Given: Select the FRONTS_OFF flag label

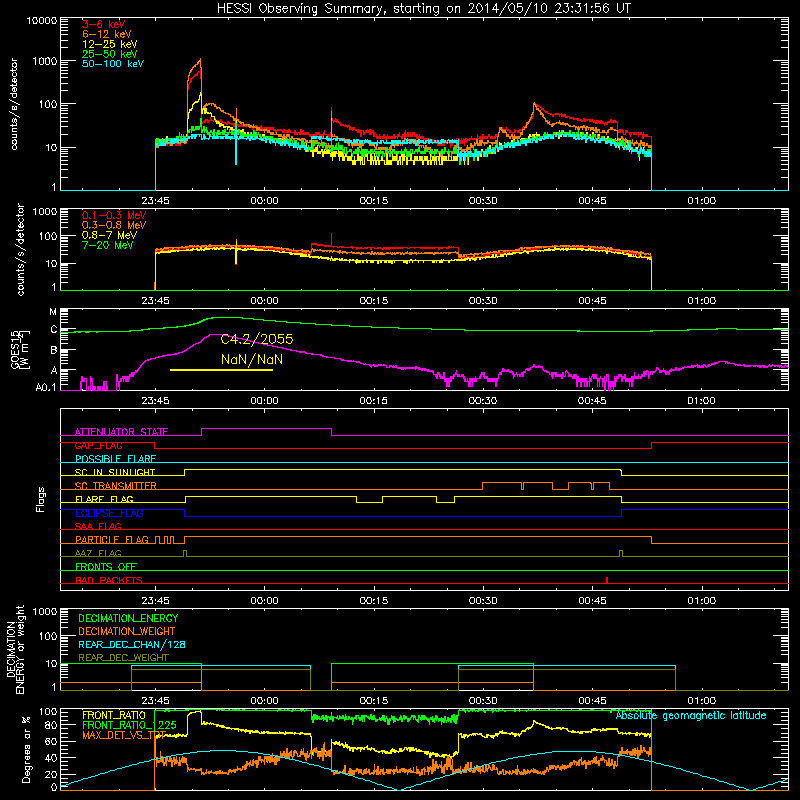Looking at the screenshot, I should click(x=106, y=567).
